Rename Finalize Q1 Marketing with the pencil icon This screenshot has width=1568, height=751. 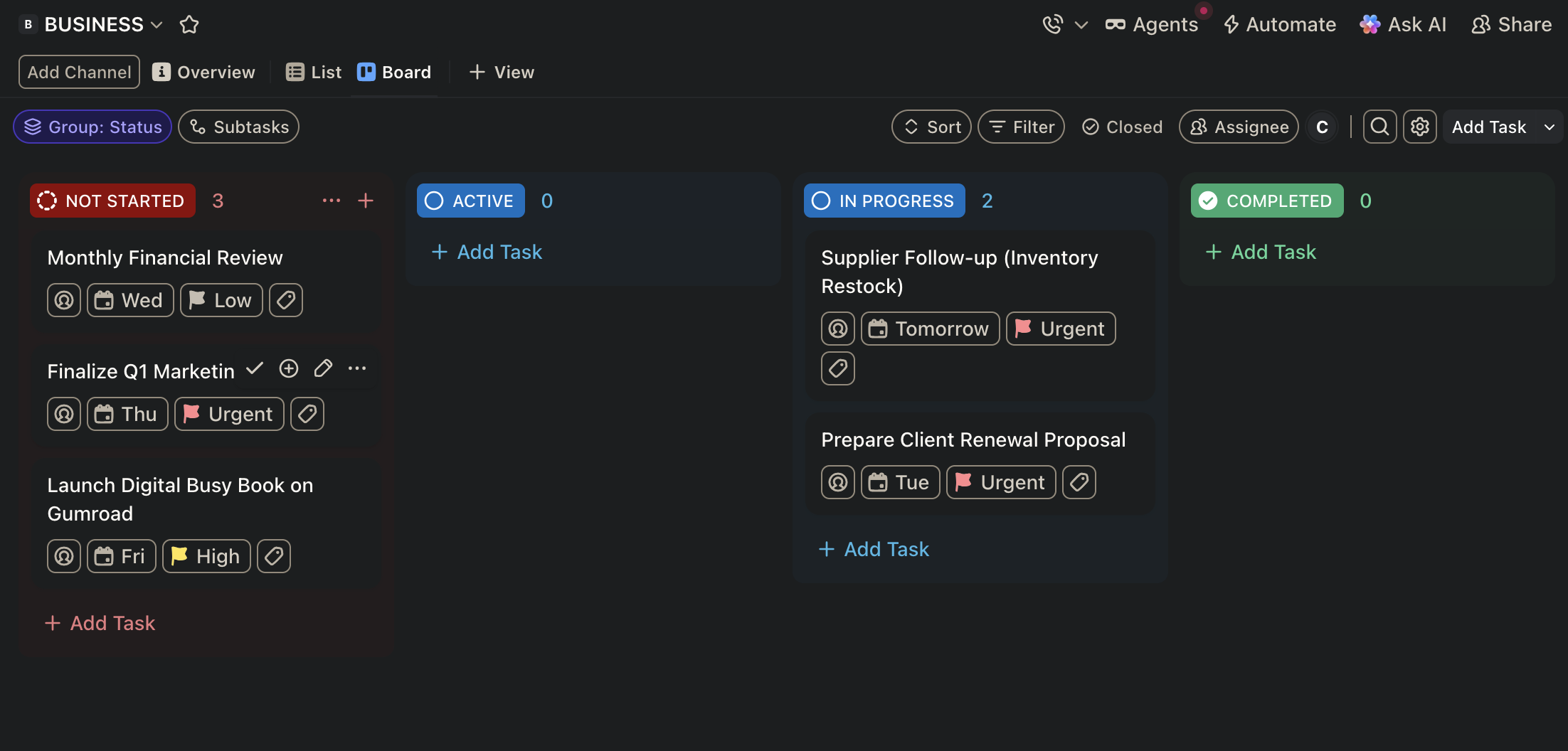(323, 368)
